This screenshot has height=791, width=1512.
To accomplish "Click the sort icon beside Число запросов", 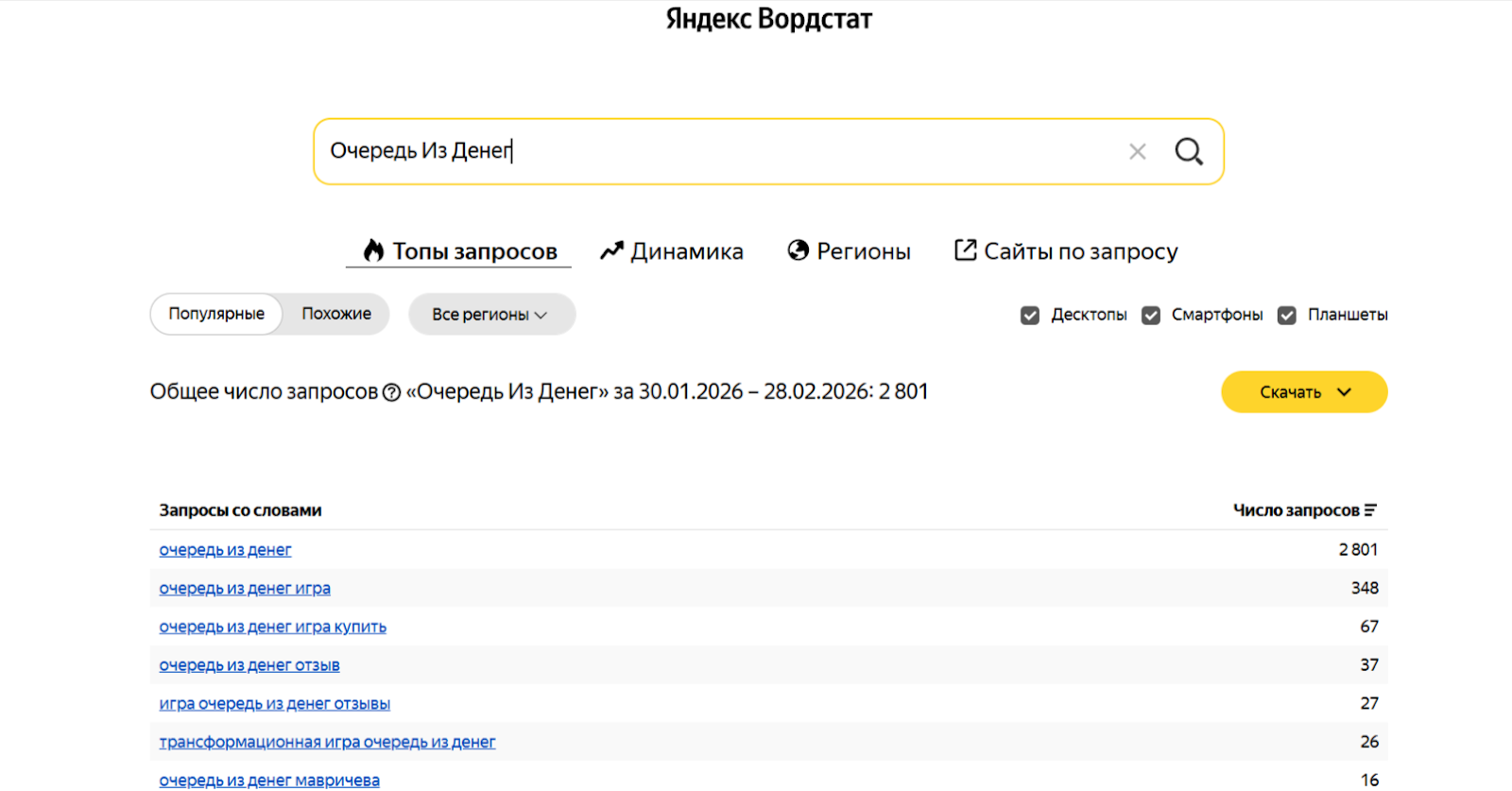I will (1370, 510).
